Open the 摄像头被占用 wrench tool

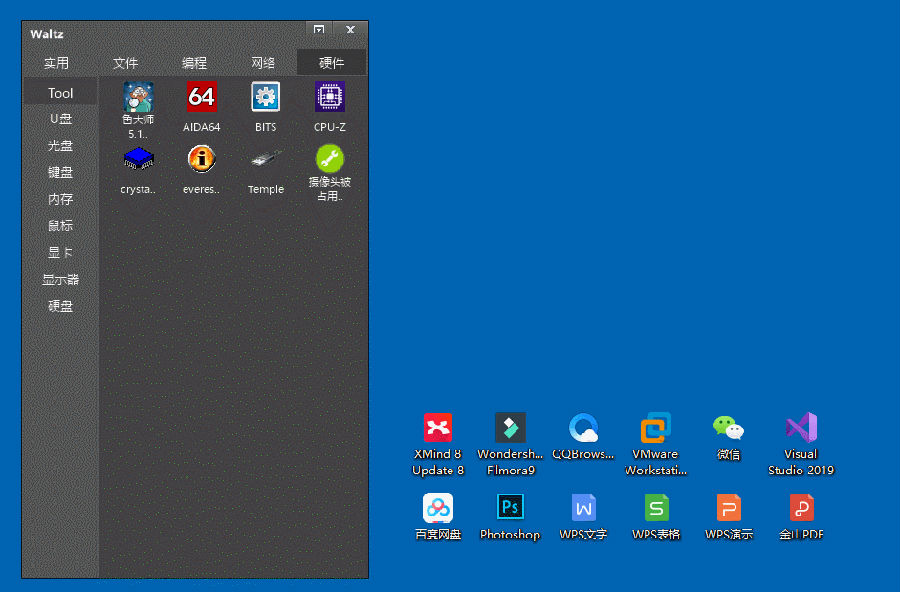point(329,159)
